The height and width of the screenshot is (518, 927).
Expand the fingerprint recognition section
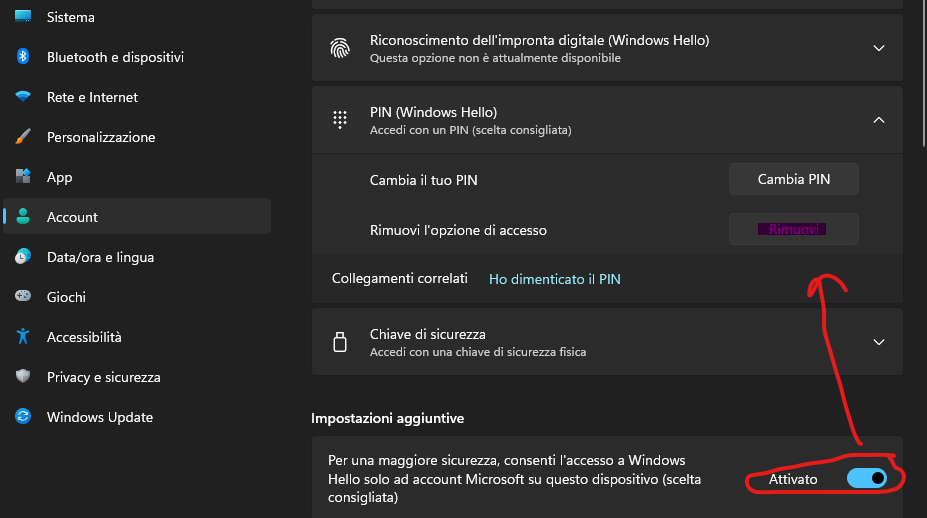point(879,48)
